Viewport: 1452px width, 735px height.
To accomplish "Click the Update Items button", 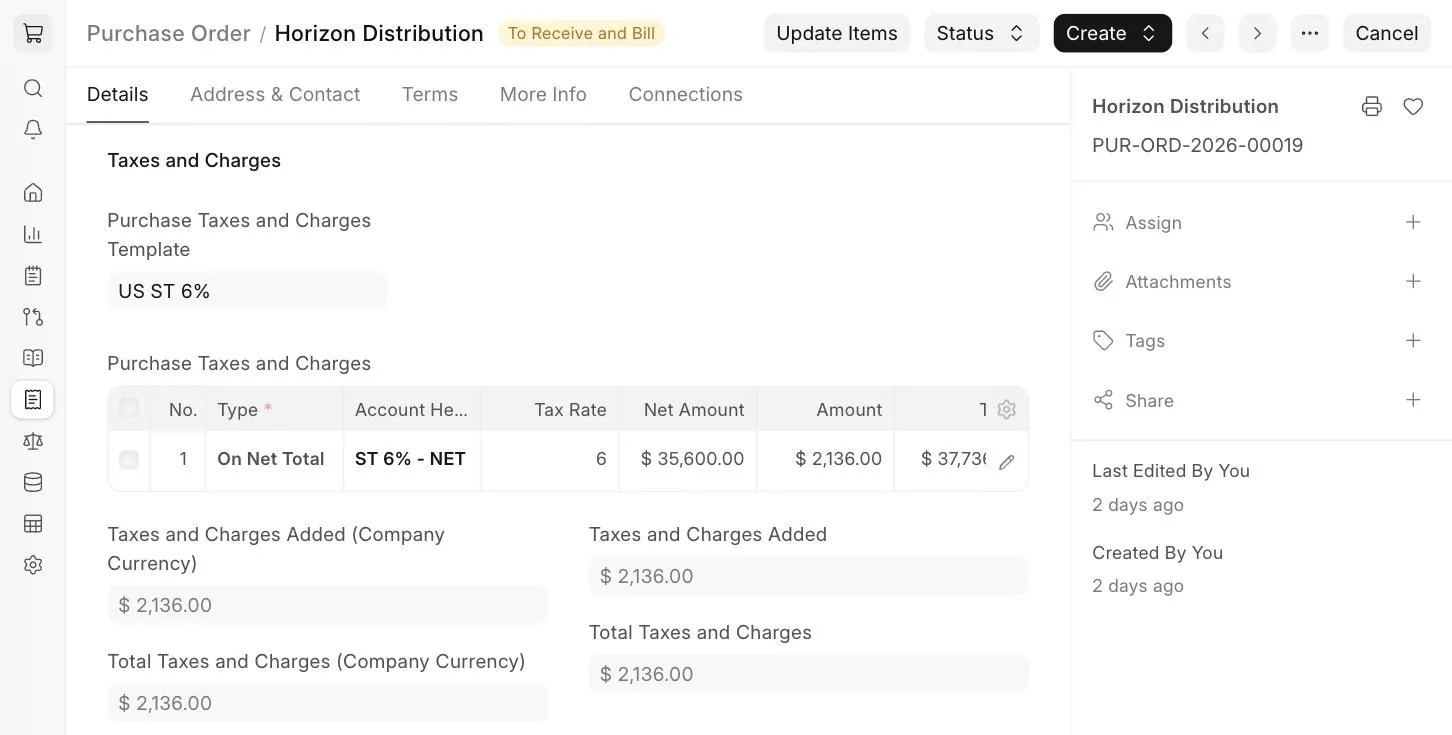I will (x=837, y=33).
